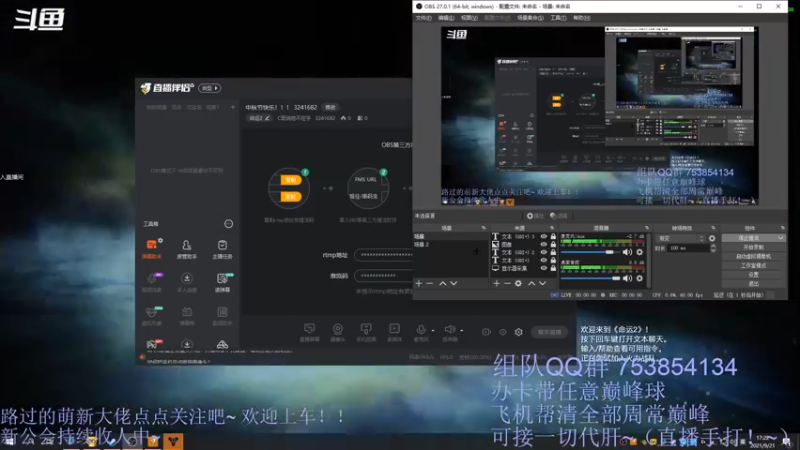Toggle lock on 图像 source
Image resolution: width=800 pixels, height=450 pixels.
click(553, 244)
